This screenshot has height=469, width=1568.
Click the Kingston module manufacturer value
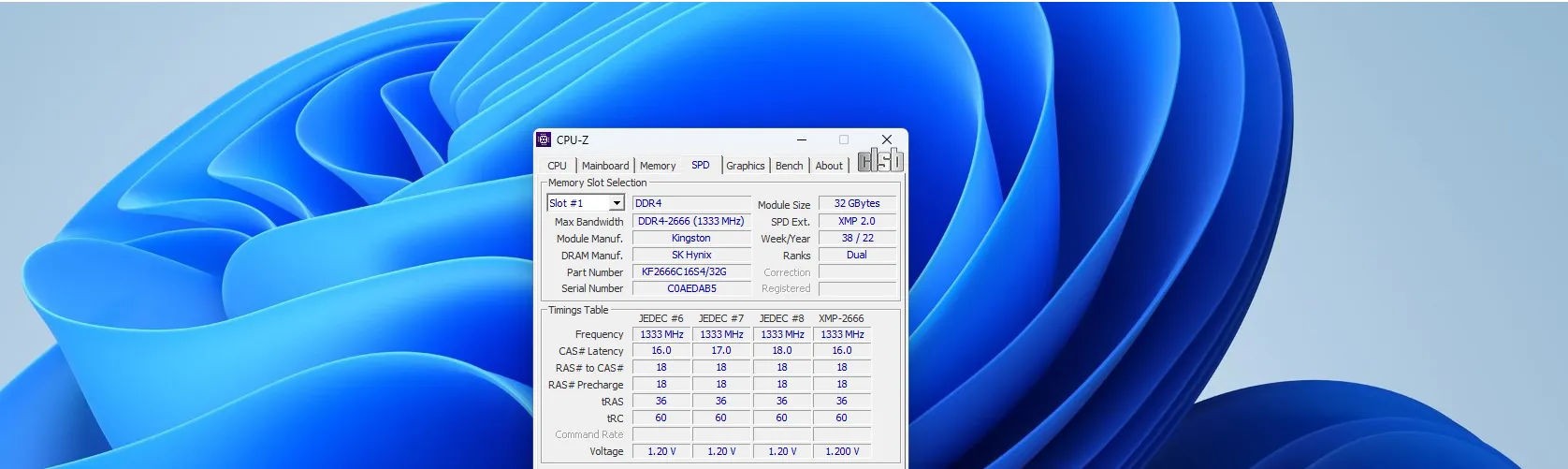pos(691,238)
